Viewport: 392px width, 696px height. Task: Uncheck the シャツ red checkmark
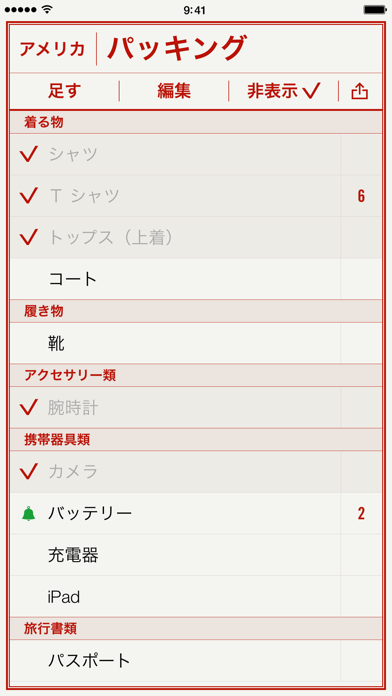[x=28, y=154]
